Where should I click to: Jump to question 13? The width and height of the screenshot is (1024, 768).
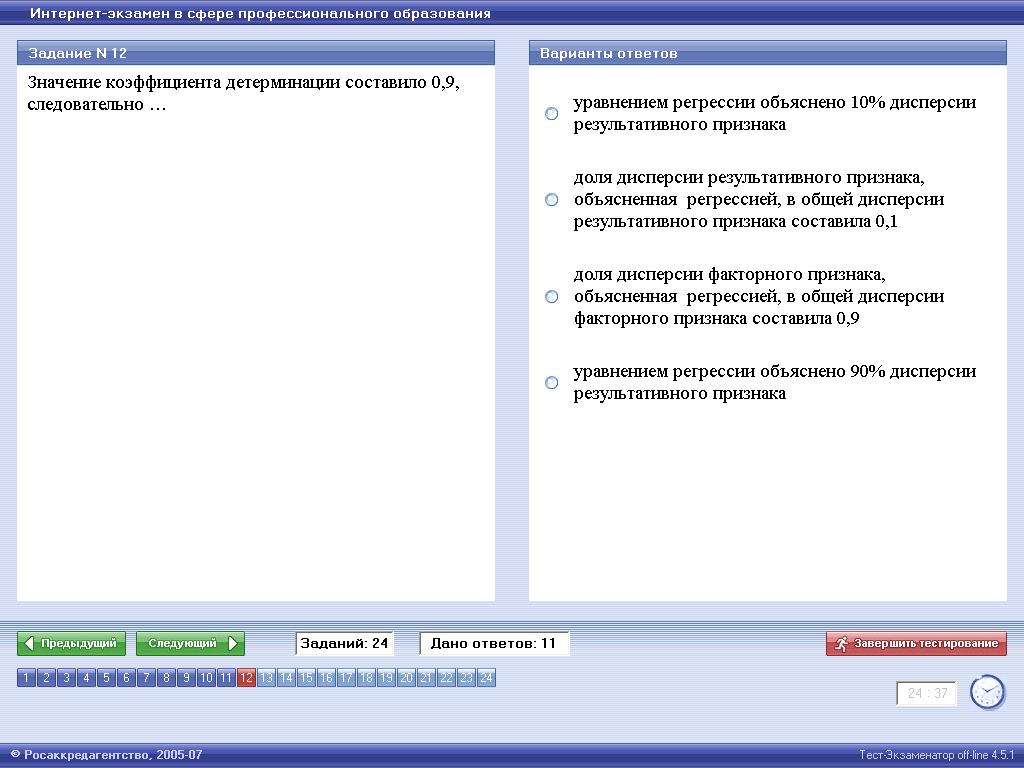266,678
